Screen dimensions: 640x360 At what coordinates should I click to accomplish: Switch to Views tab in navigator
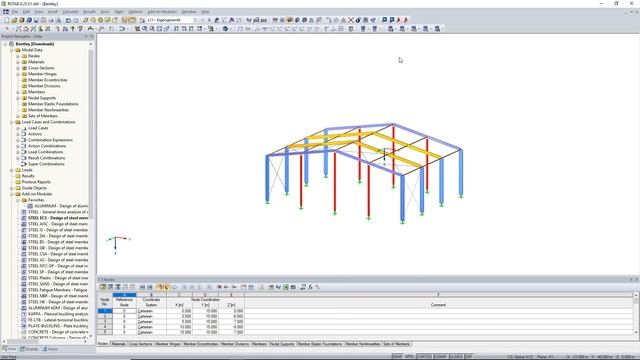(x=50, y=349)
